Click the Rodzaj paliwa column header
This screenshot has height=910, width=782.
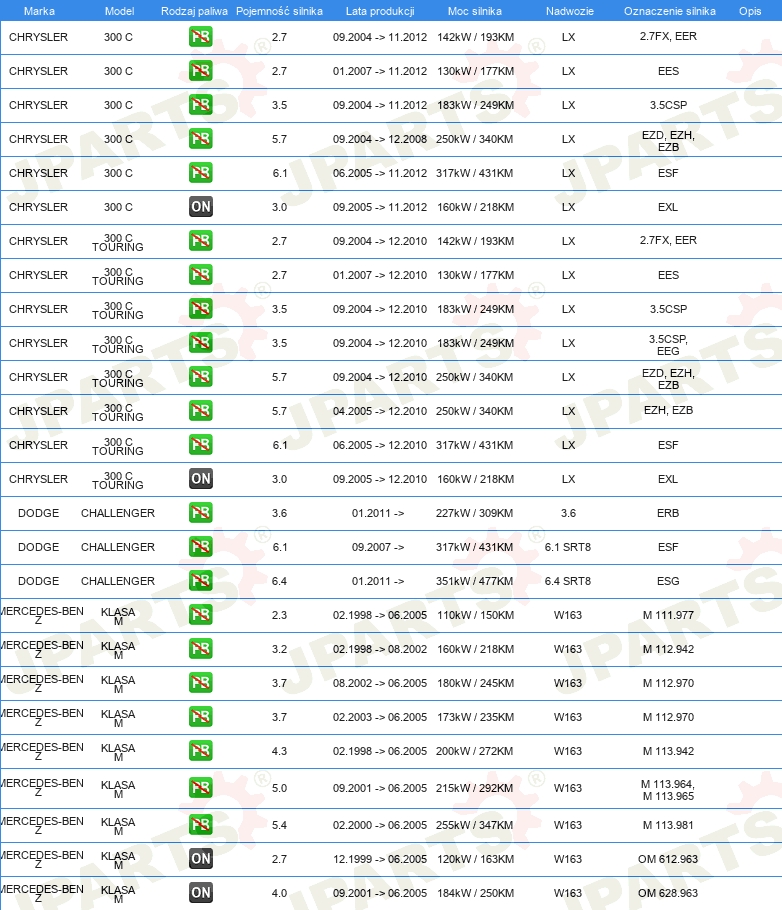pyautogui.click(x=194, y=11)
